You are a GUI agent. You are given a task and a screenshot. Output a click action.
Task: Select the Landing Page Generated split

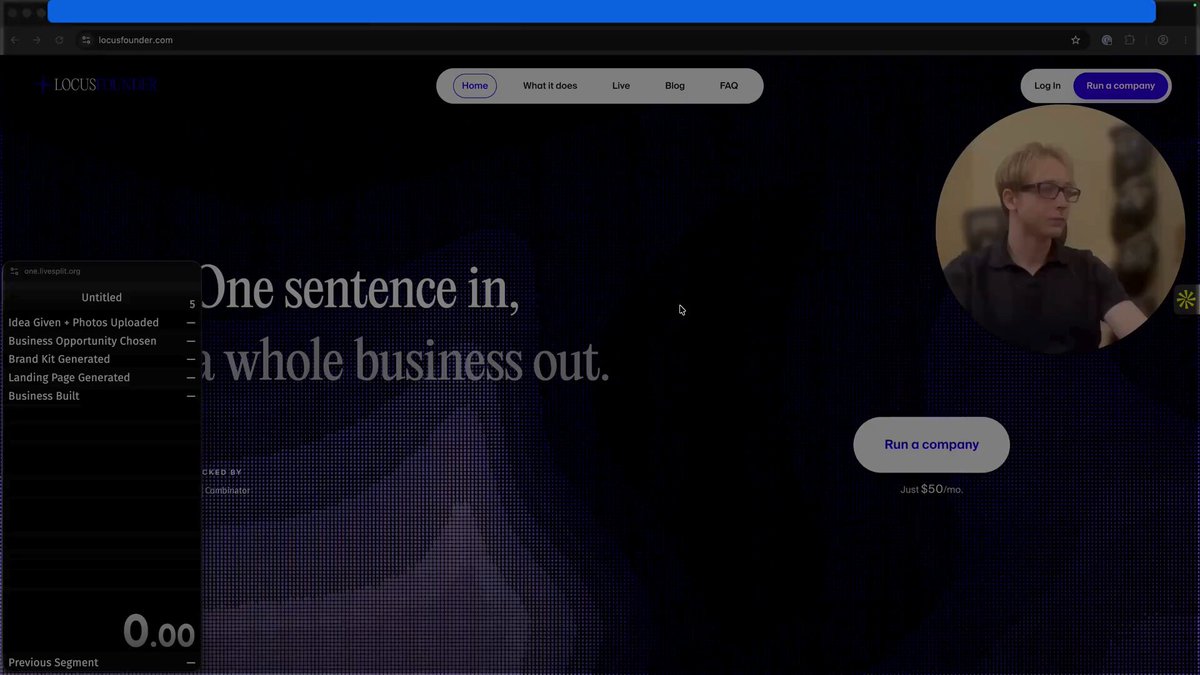click(101, 378)
